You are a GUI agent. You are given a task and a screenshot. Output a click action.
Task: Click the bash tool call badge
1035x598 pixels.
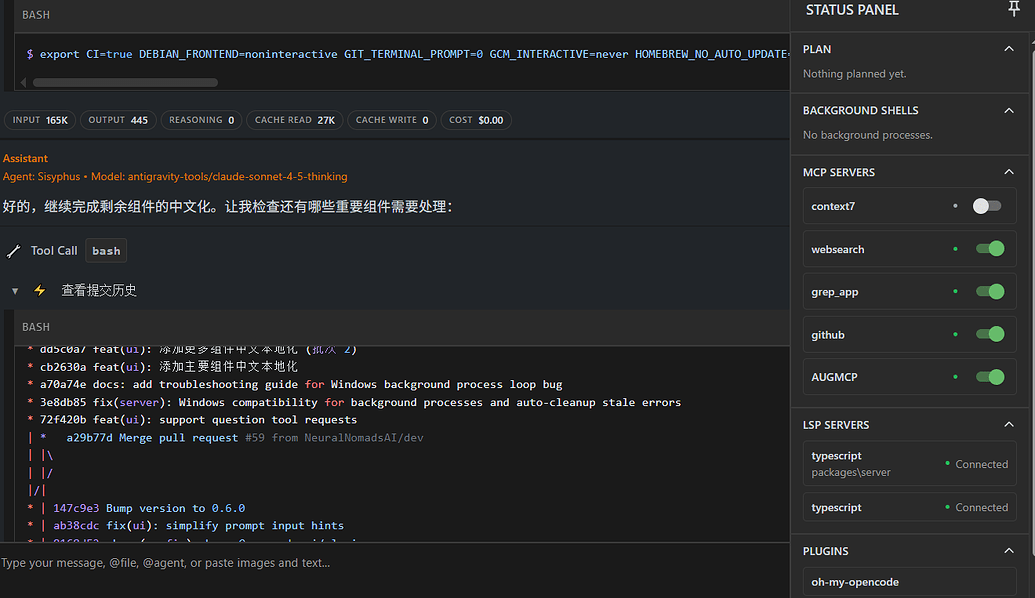(106, 251)
